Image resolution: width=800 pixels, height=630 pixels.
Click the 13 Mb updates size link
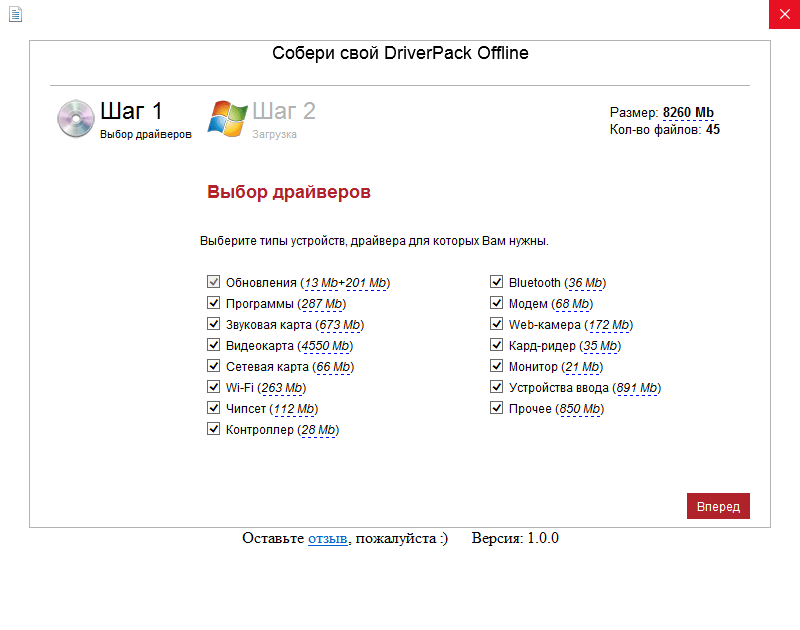click(321, 283)
